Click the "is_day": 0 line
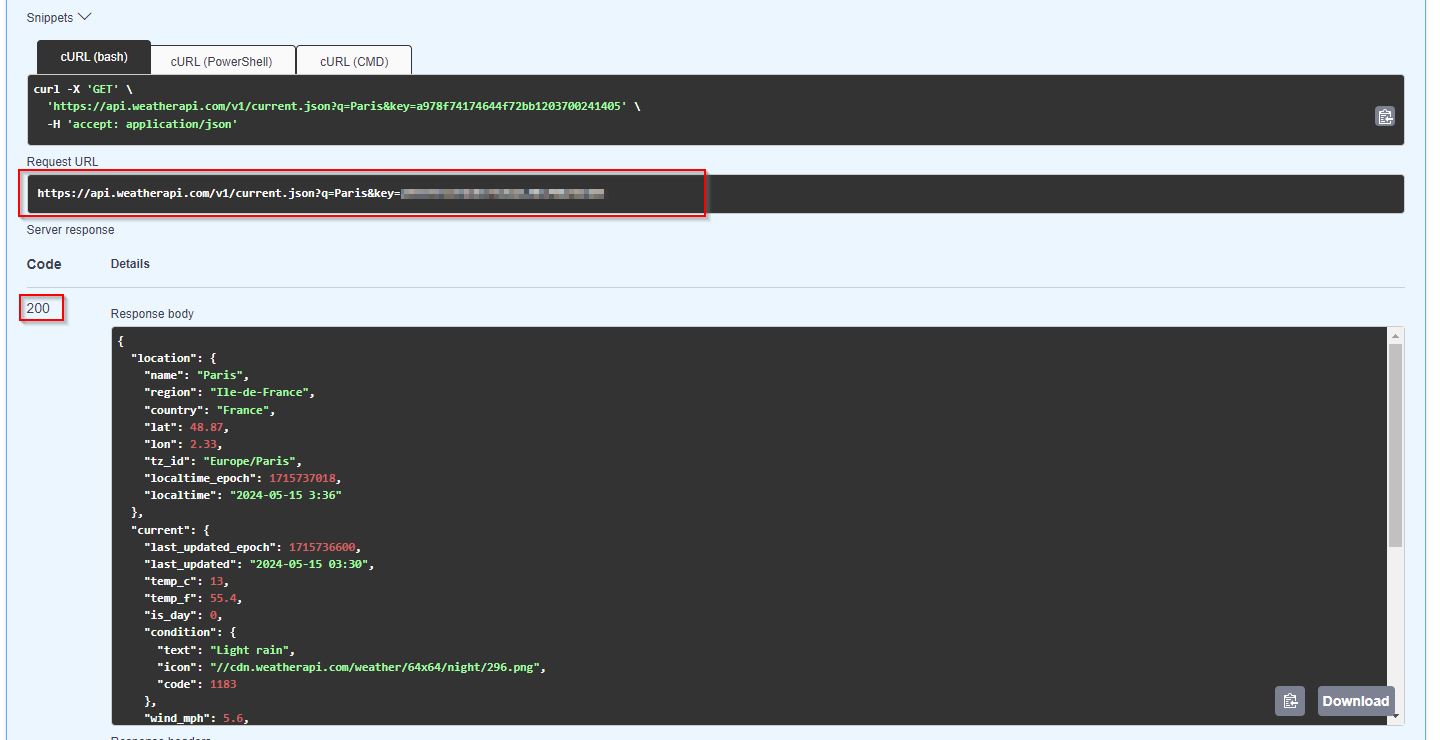This screenshot has width=1440, height=740. point(183,615)
